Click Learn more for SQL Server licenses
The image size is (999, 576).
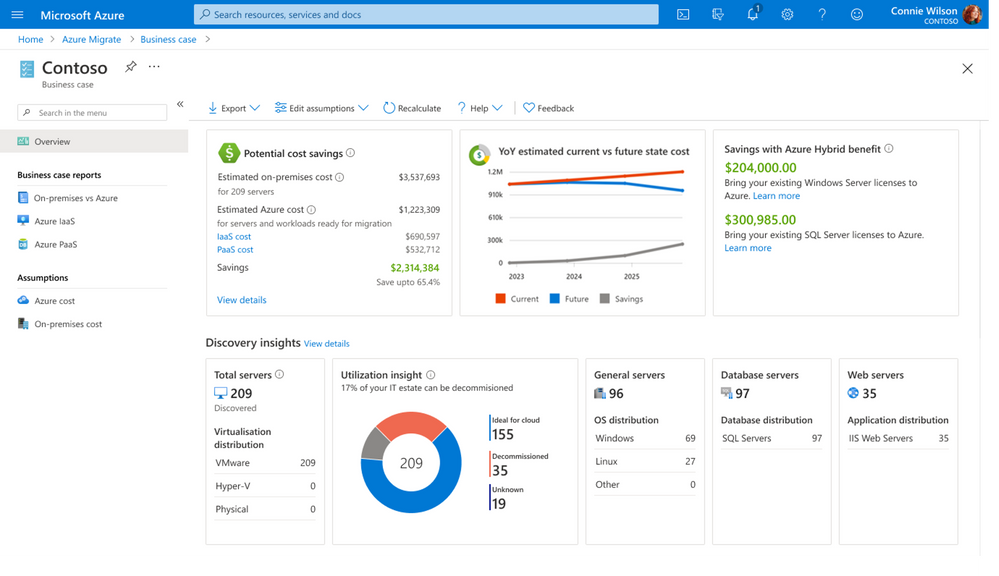point(747,248)
